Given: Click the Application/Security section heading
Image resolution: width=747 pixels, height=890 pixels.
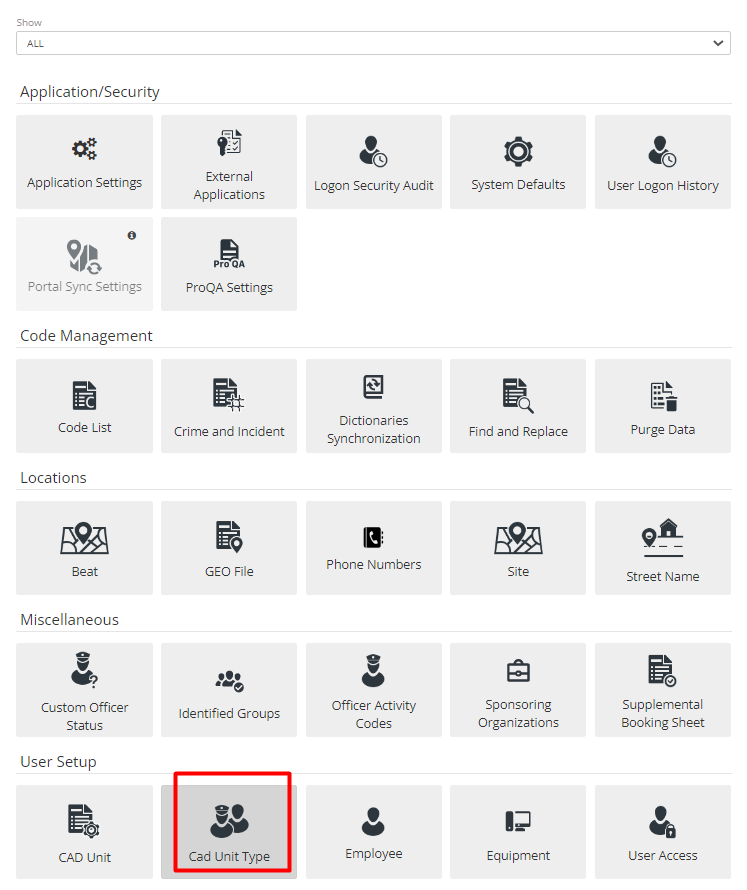Looking at the screenshot, I should tap(90, 92).
